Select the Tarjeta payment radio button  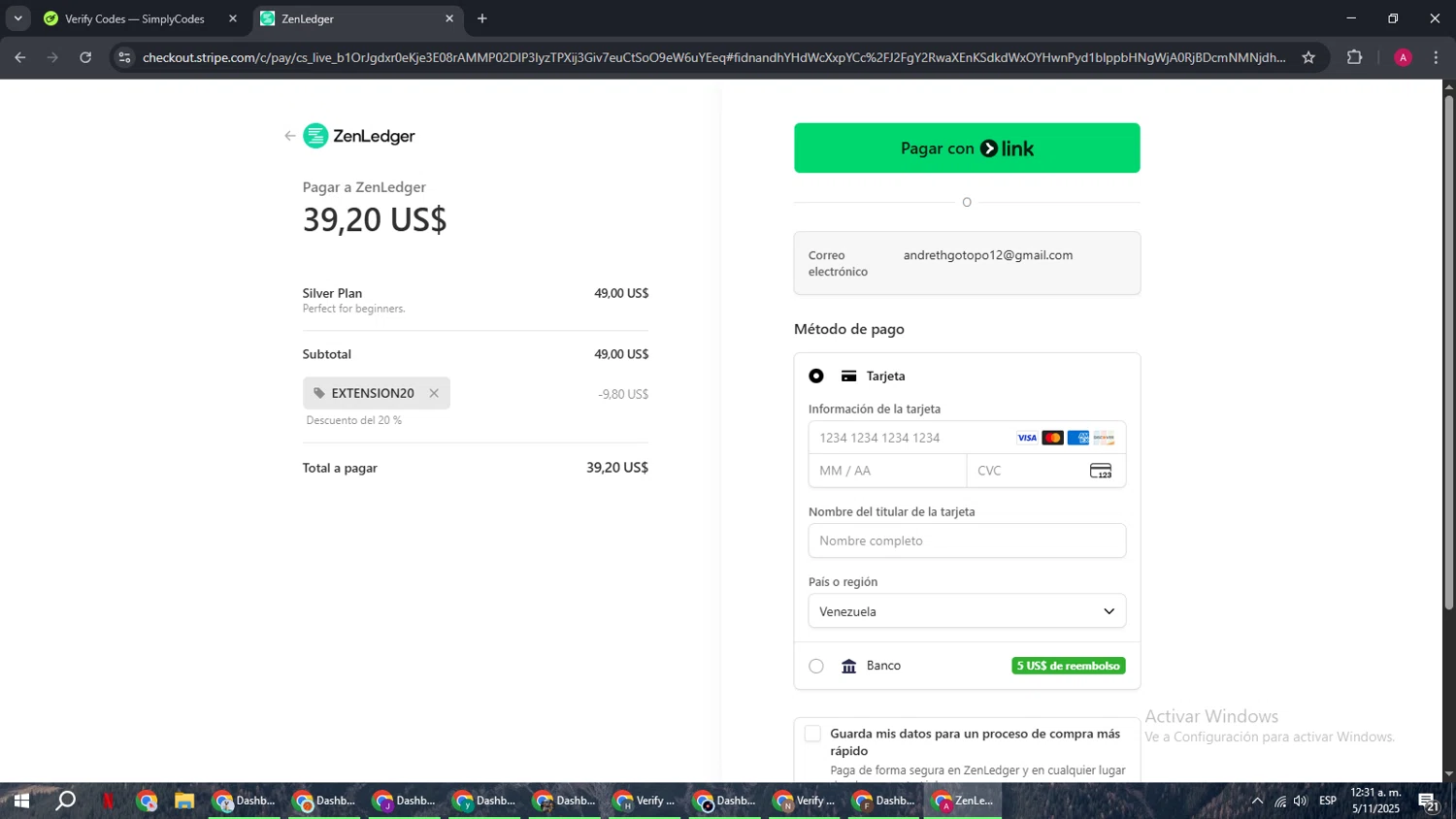pyautogui.click(x=816, y=376)
